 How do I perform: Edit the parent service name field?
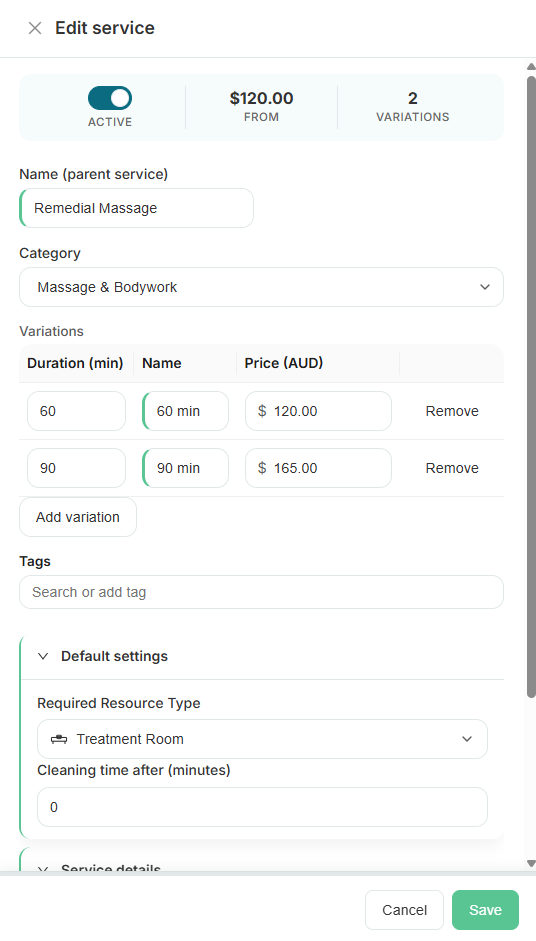tap(136, 208)
